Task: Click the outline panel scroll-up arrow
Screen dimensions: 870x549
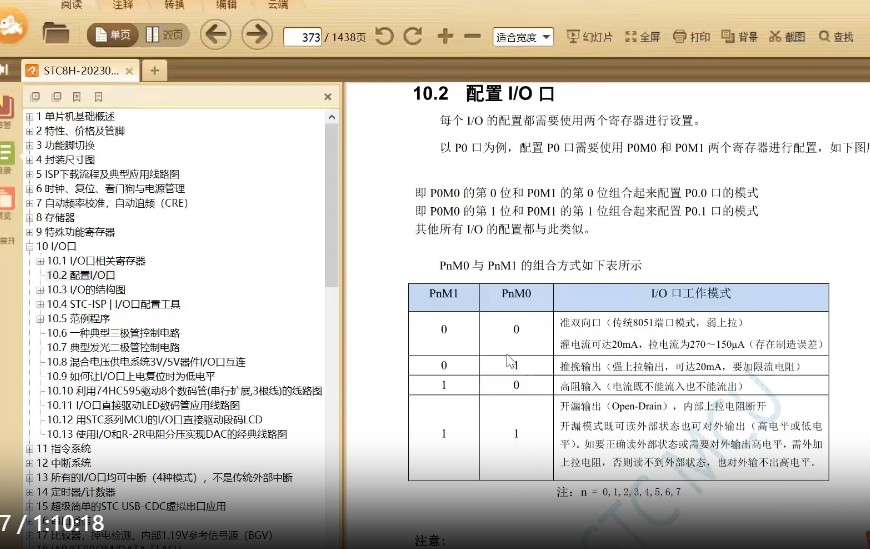Action: click(332, 117)
